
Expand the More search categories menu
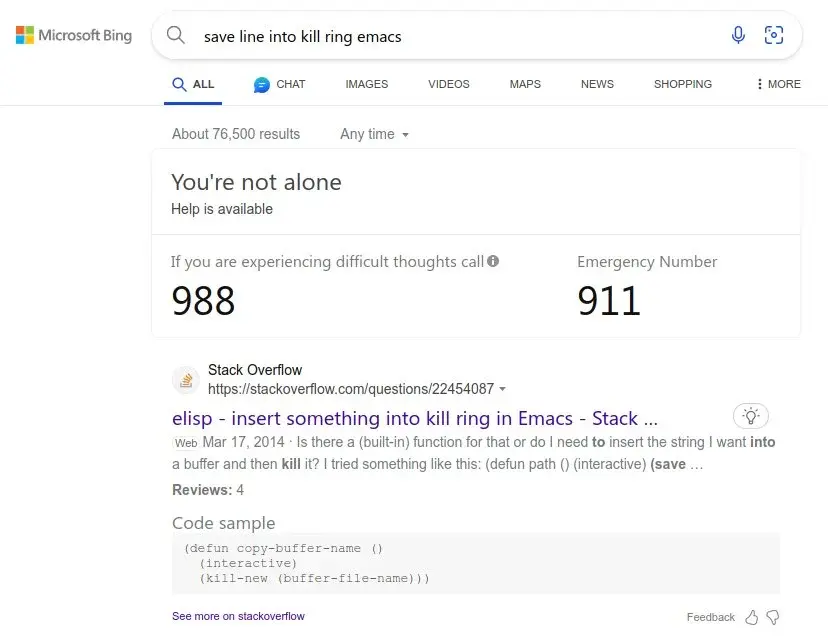tap(778, 84)
